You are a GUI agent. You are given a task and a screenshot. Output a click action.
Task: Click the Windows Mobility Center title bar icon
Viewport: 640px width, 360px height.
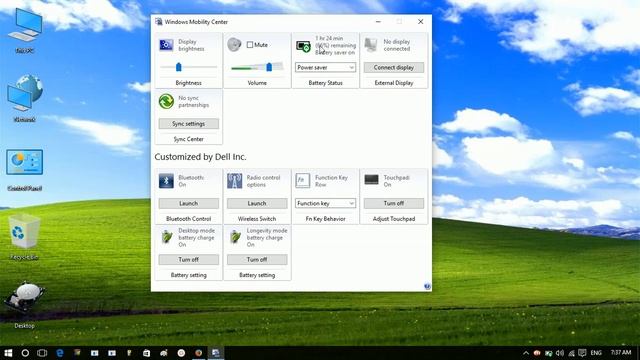(x=159, y=22)
